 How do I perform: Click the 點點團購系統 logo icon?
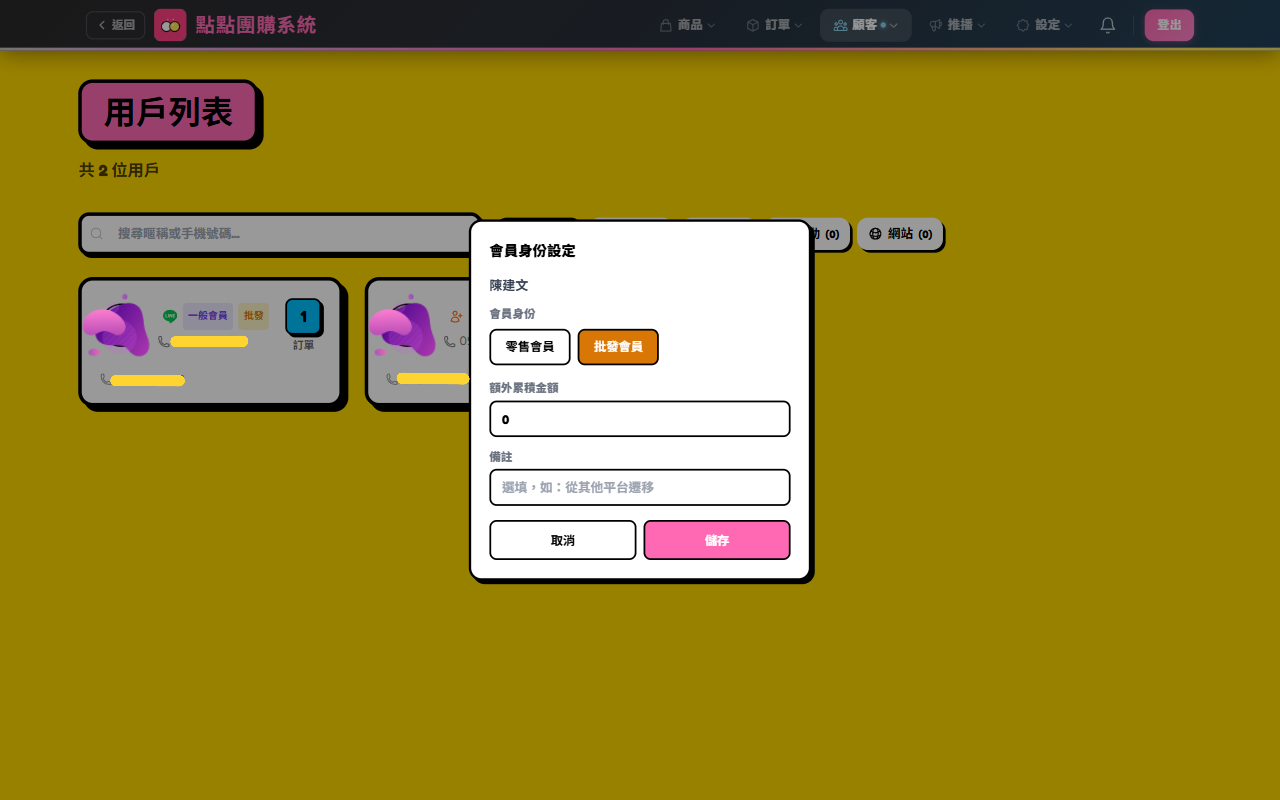pos(170,25)
